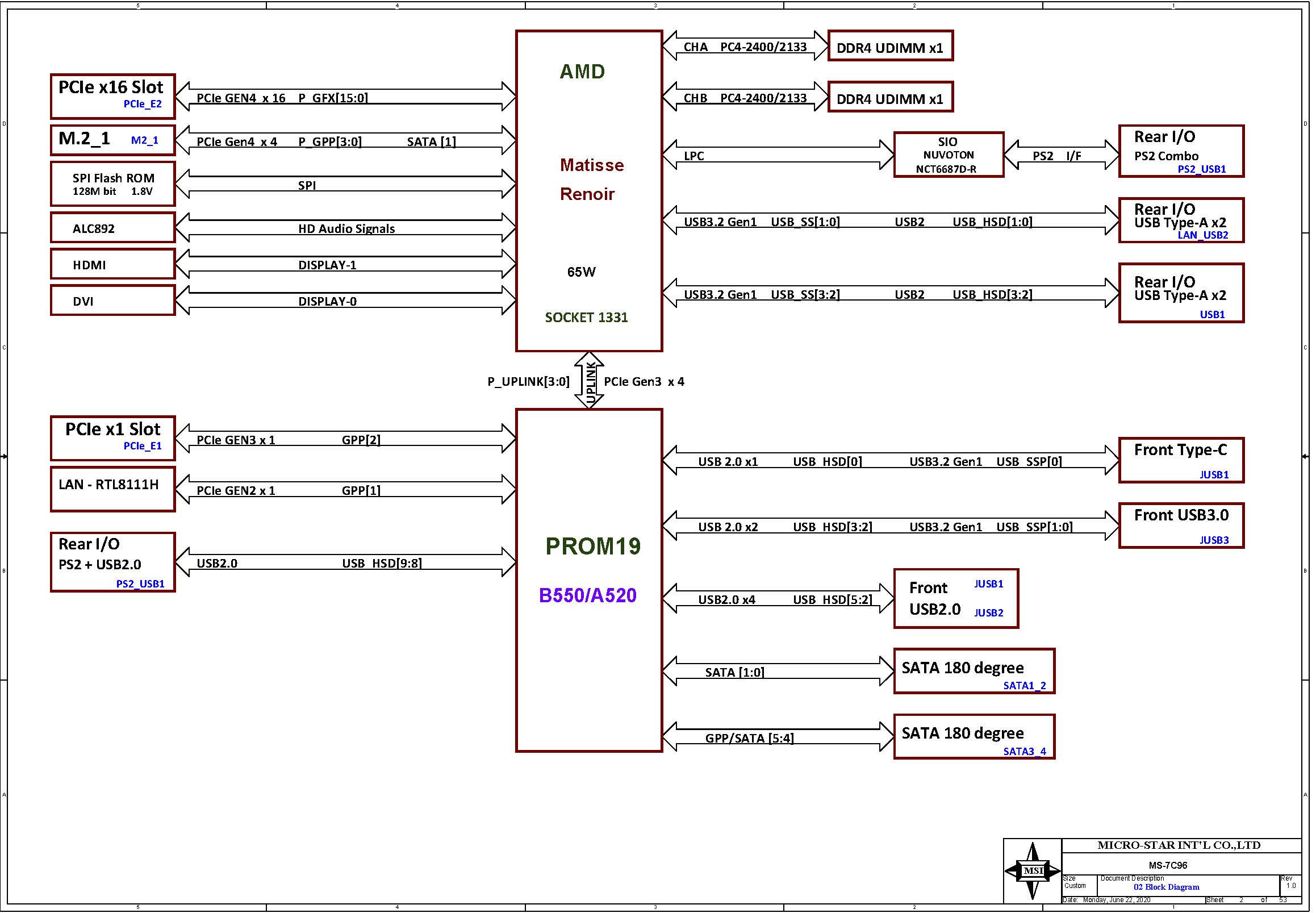Select the 'SPI Flash ROM' text
The width and height of the screenshot is (1316, 913).
(x=113, y=178)
